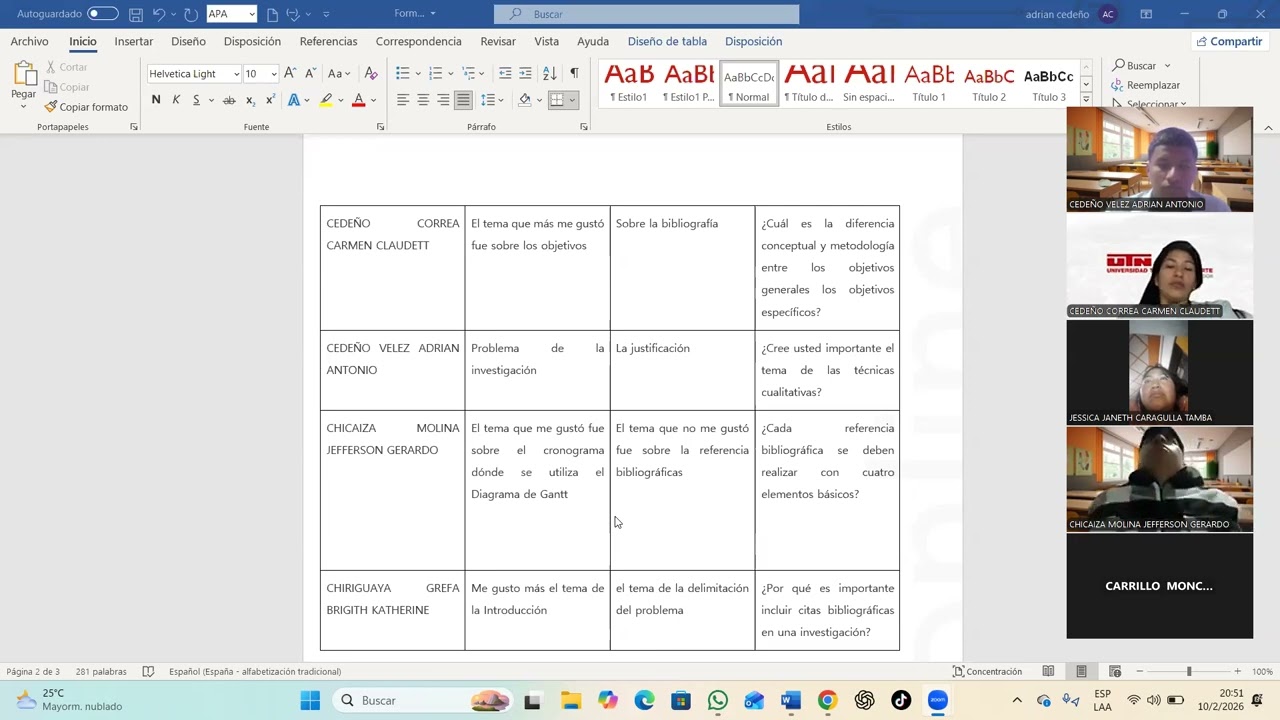Open the font size dropdown
1280x720 pixels.
[273, 74]
